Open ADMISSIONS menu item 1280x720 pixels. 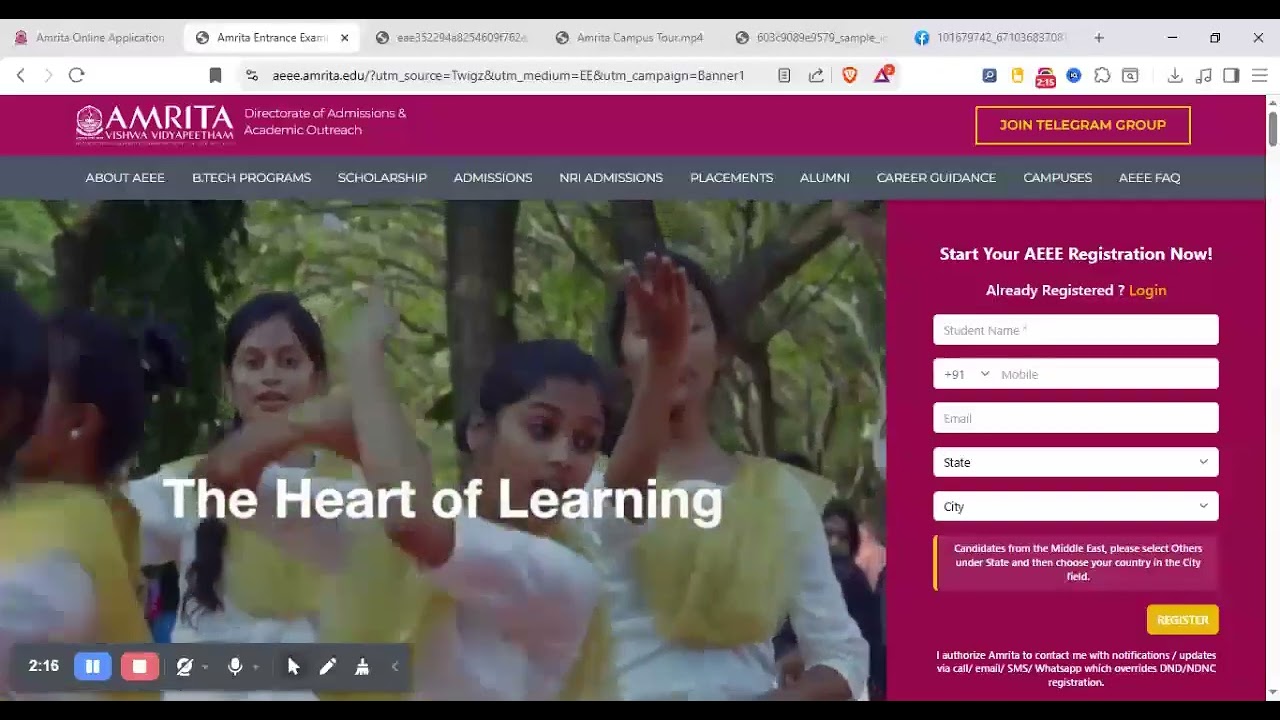coord(493,177)
